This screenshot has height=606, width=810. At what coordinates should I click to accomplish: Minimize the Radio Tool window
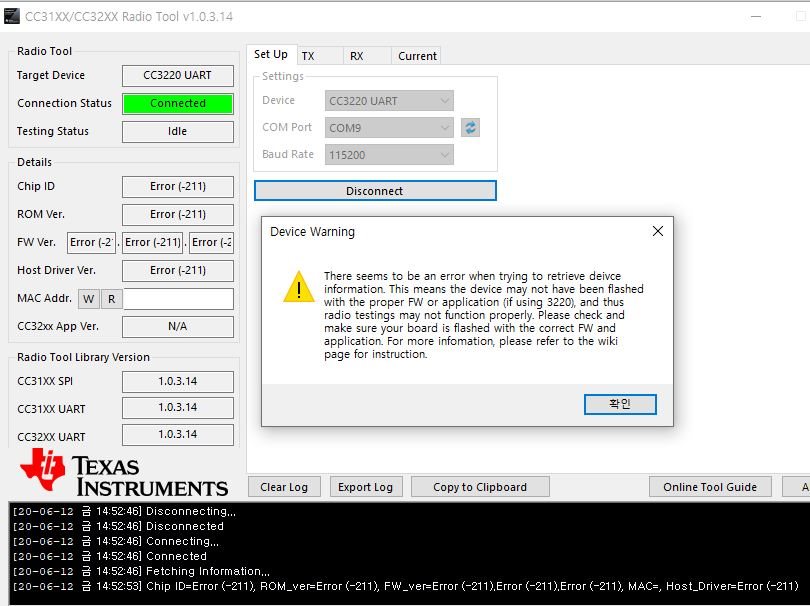[x=756, y=16]
